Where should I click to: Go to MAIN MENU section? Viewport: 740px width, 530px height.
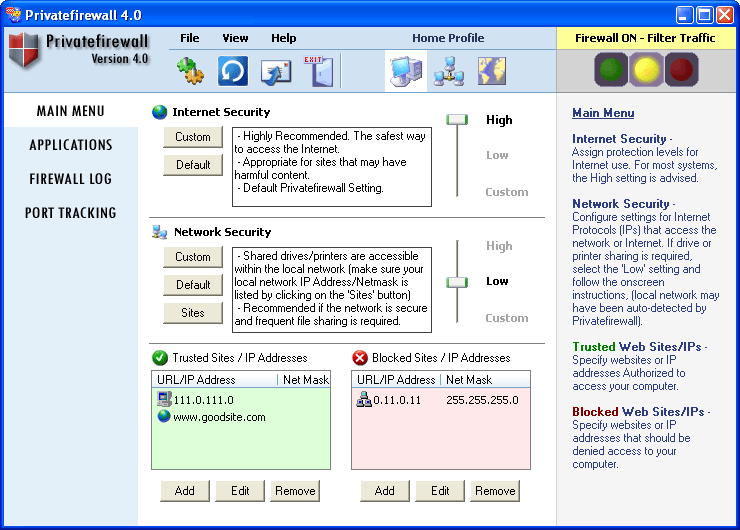(71, 111)
